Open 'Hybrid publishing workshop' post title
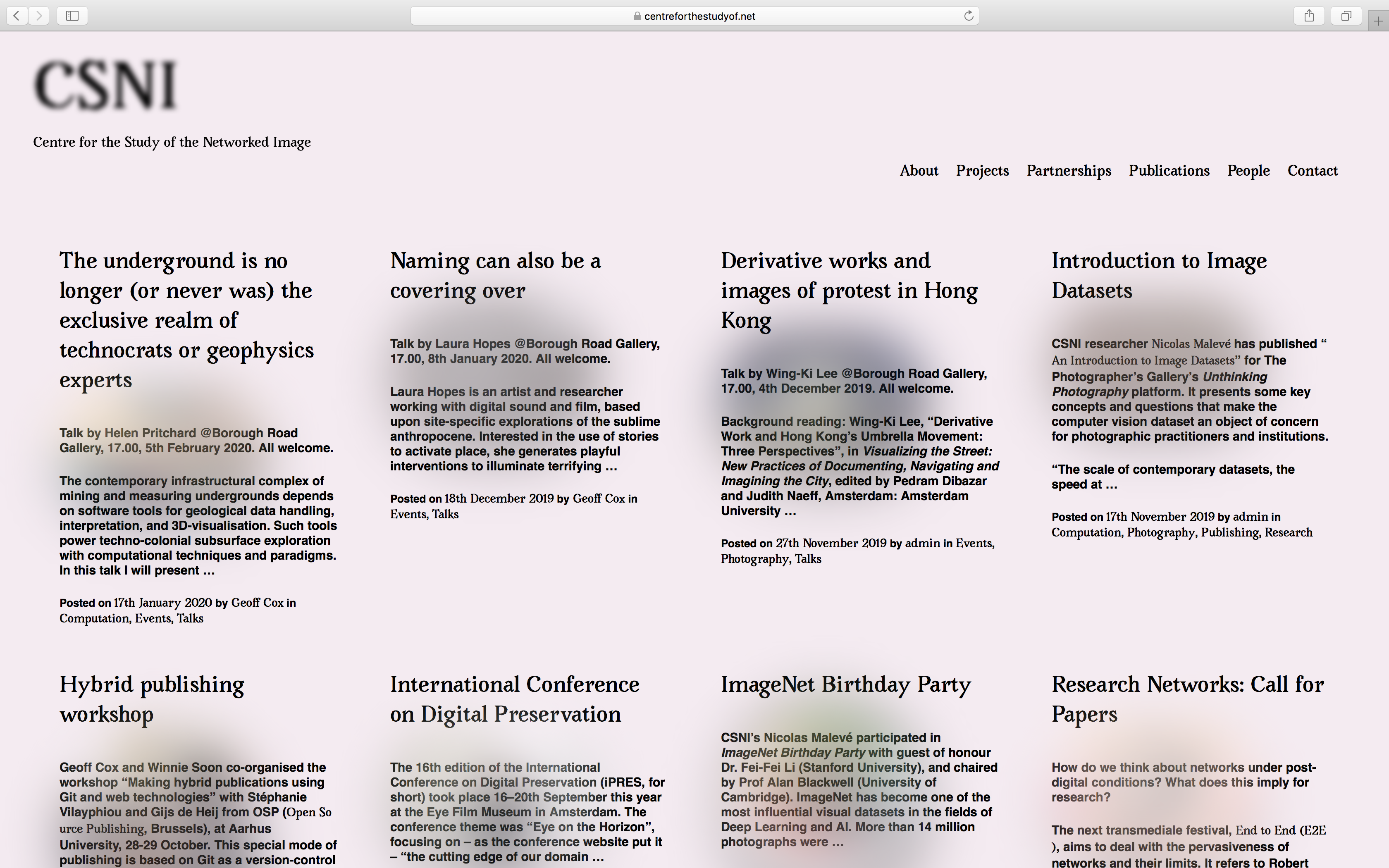This screenshot has width=1389, height=868. point(152,699)
